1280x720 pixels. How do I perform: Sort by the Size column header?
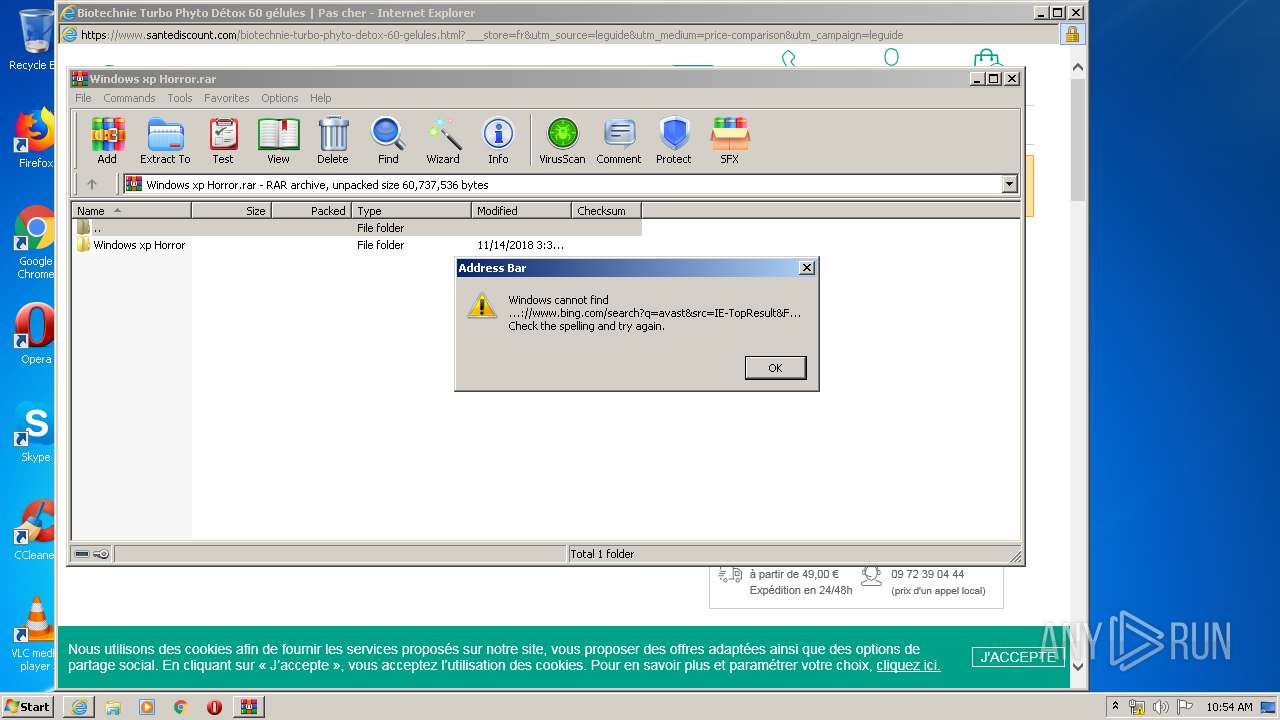point(231,211)
